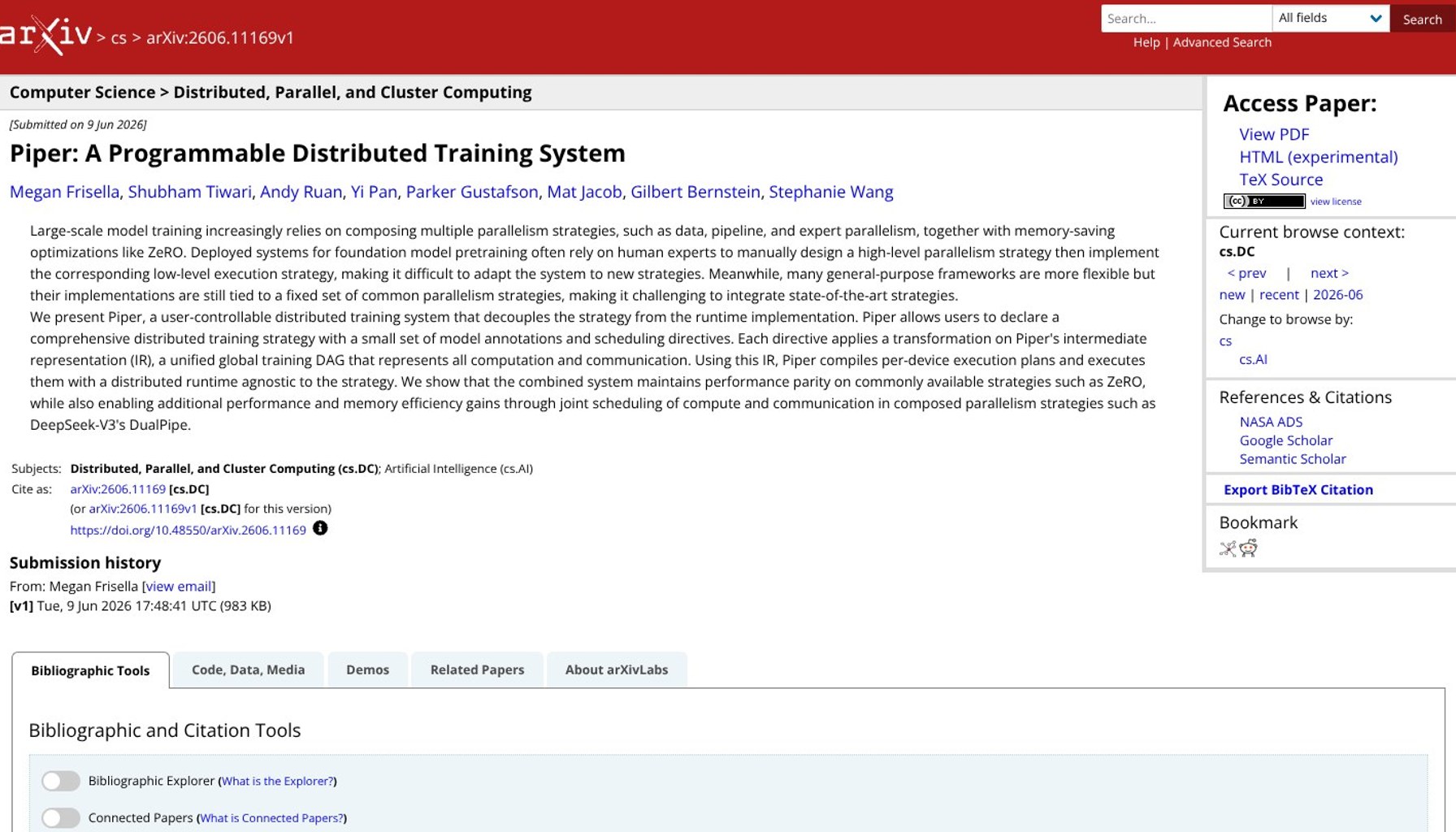Screen dimensions: 1456x832
Task: Click cs breadcrumb in header
Action: 119,37
